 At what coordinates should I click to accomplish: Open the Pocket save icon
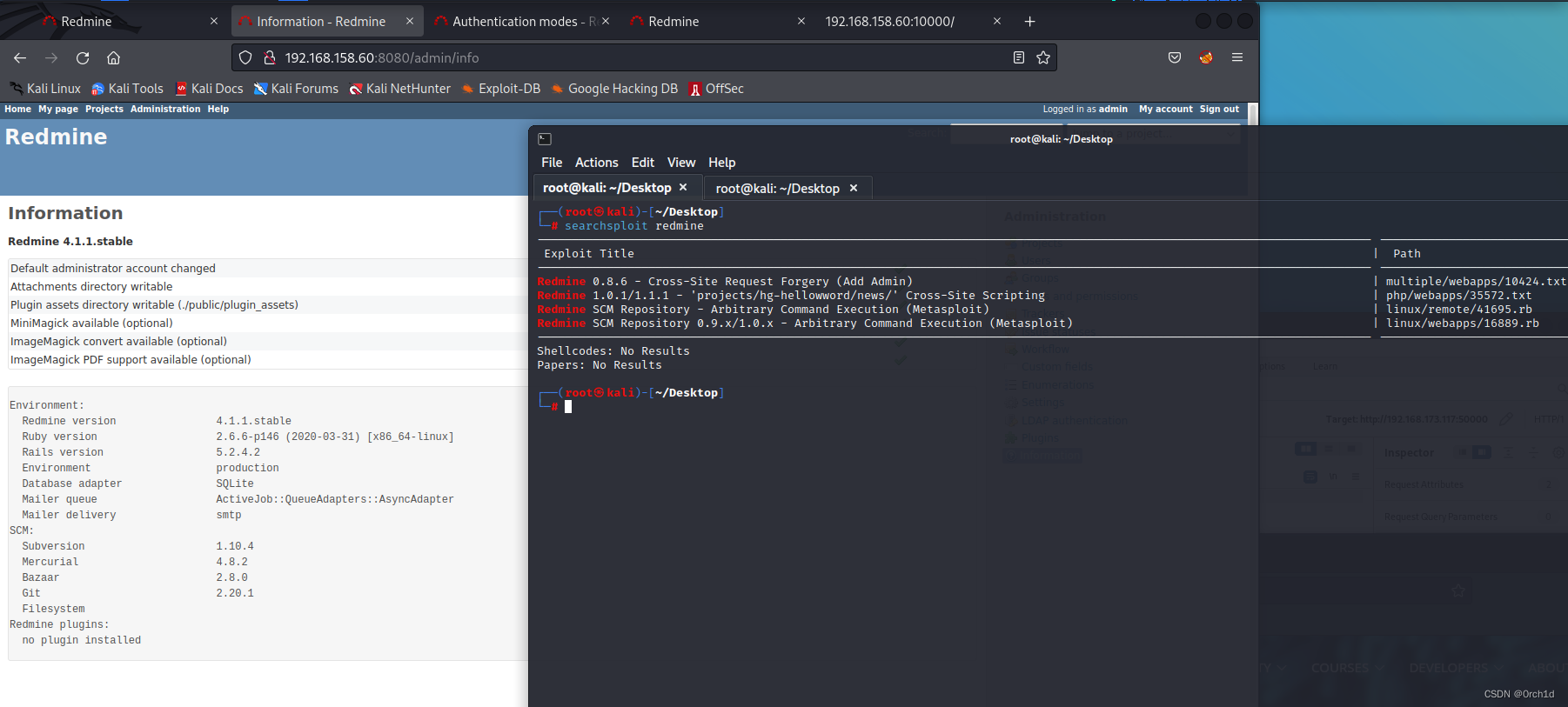click(1175, 57)
